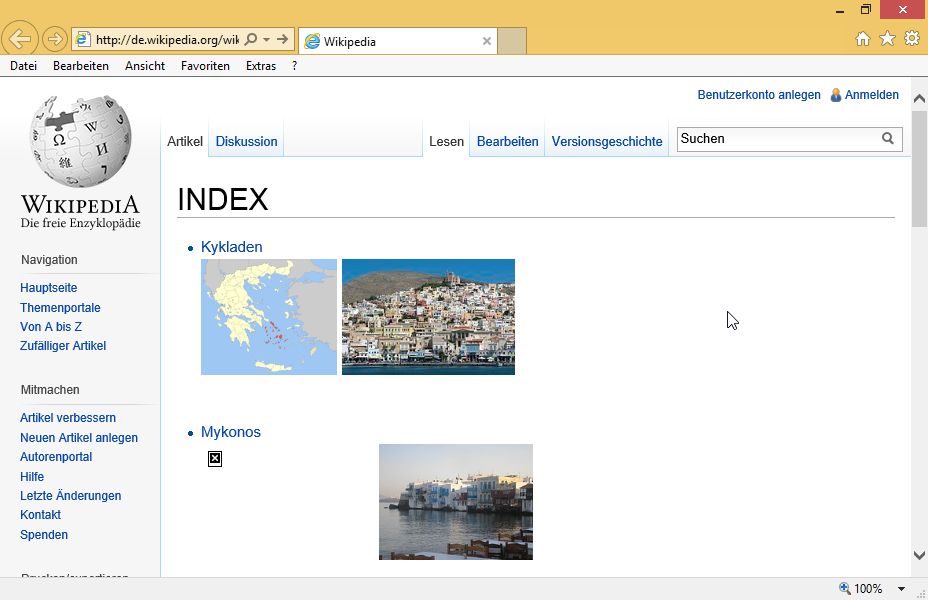Viewport: 928px width, 600px height.
Task: Click the Mykonos waterfront photo thumbnail
Action: click(456, 502)
